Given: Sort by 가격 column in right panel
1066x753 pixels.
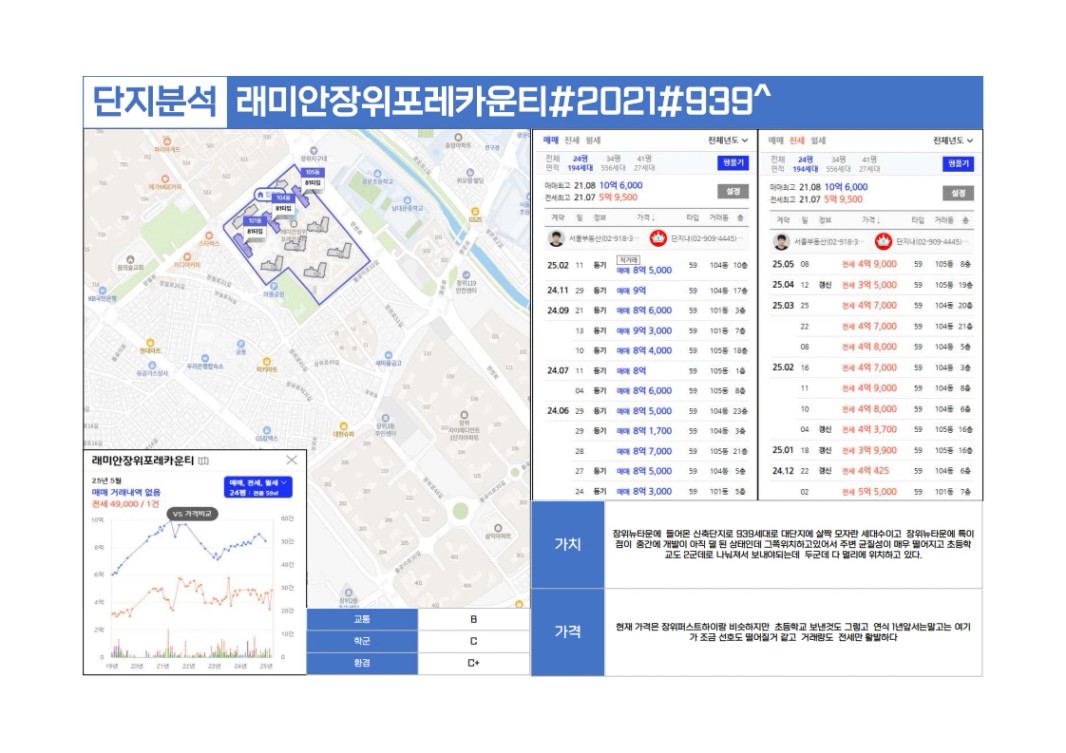Looking at the screenshot, I should coord(870,220).
